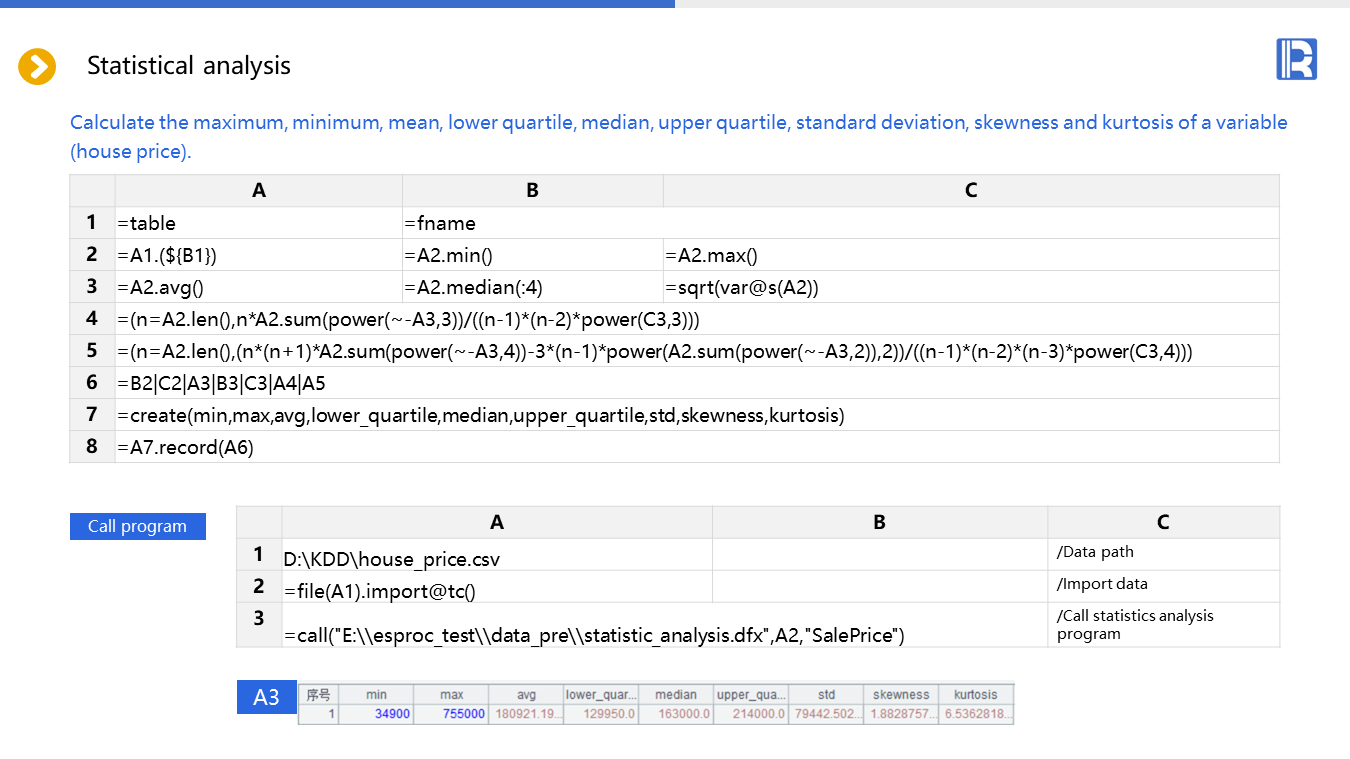Screen dimensions: 1350x759
Task: Click the blue Call program label
Action: pos(137,526)
